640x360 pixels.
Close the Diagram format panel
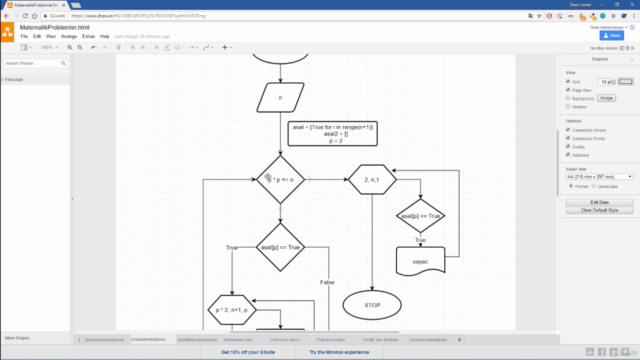click(632, 59)
